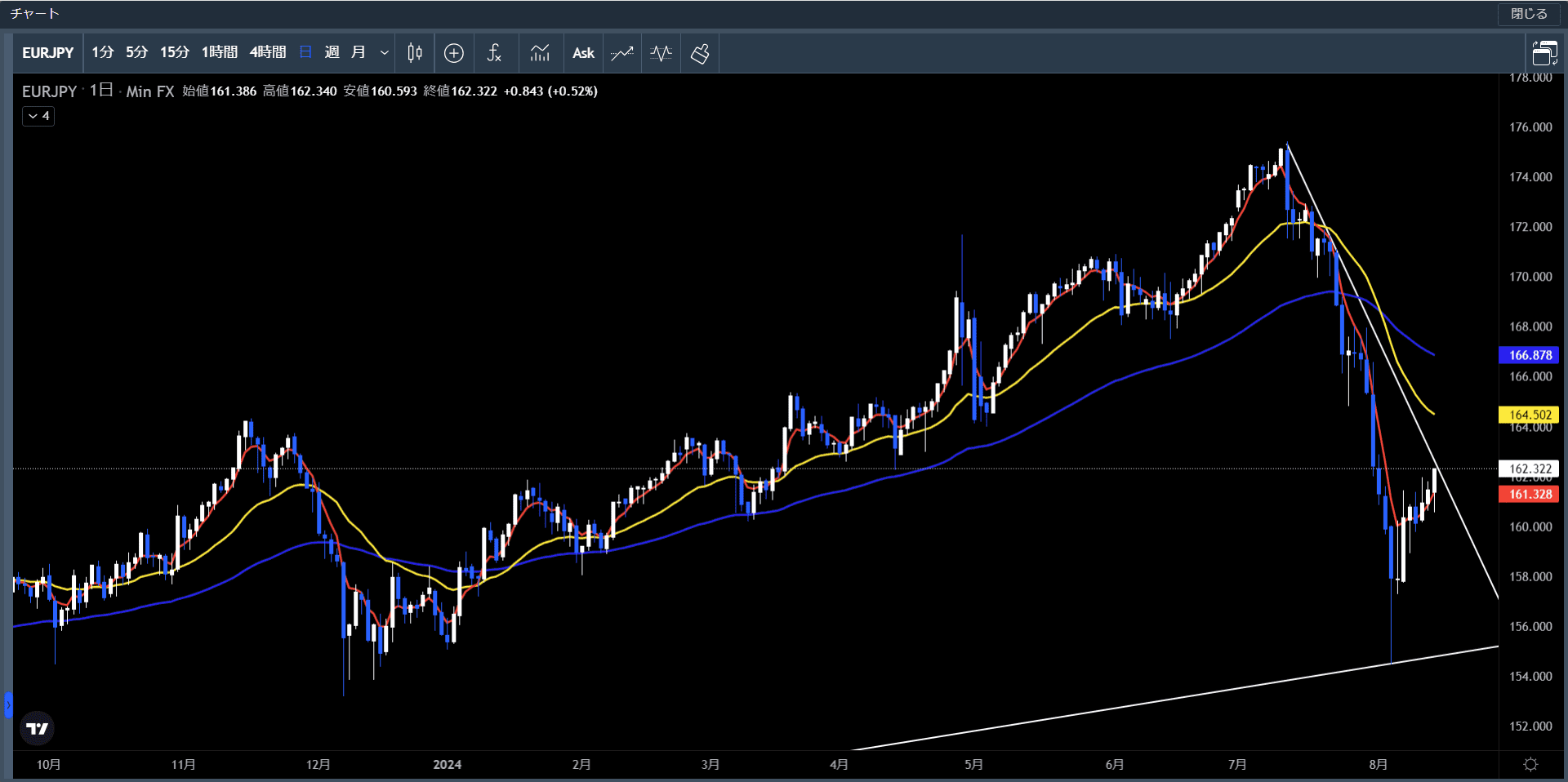Click the 5月 label on time axis
1568x782 pixels.
point(973,765)
